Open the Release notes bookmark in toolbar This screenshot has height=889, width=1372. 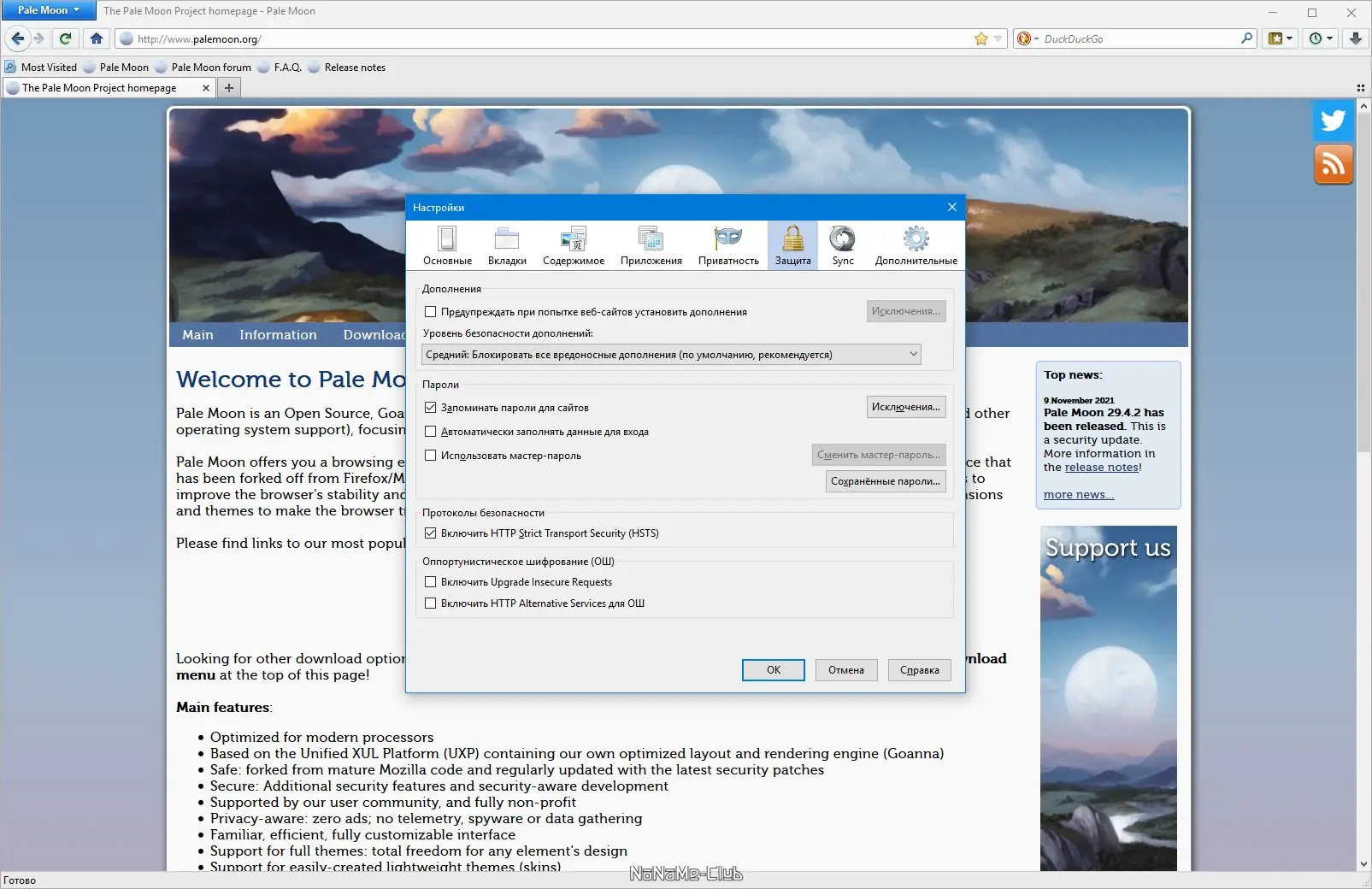point(347,67)
